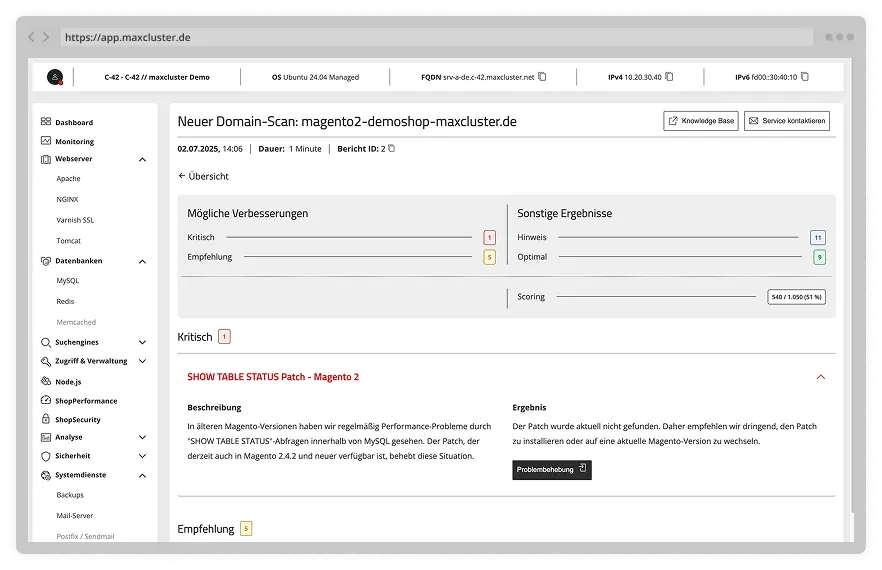Click the ShopSecurity lock icon

pyautogui.click(x=46, y=419)
